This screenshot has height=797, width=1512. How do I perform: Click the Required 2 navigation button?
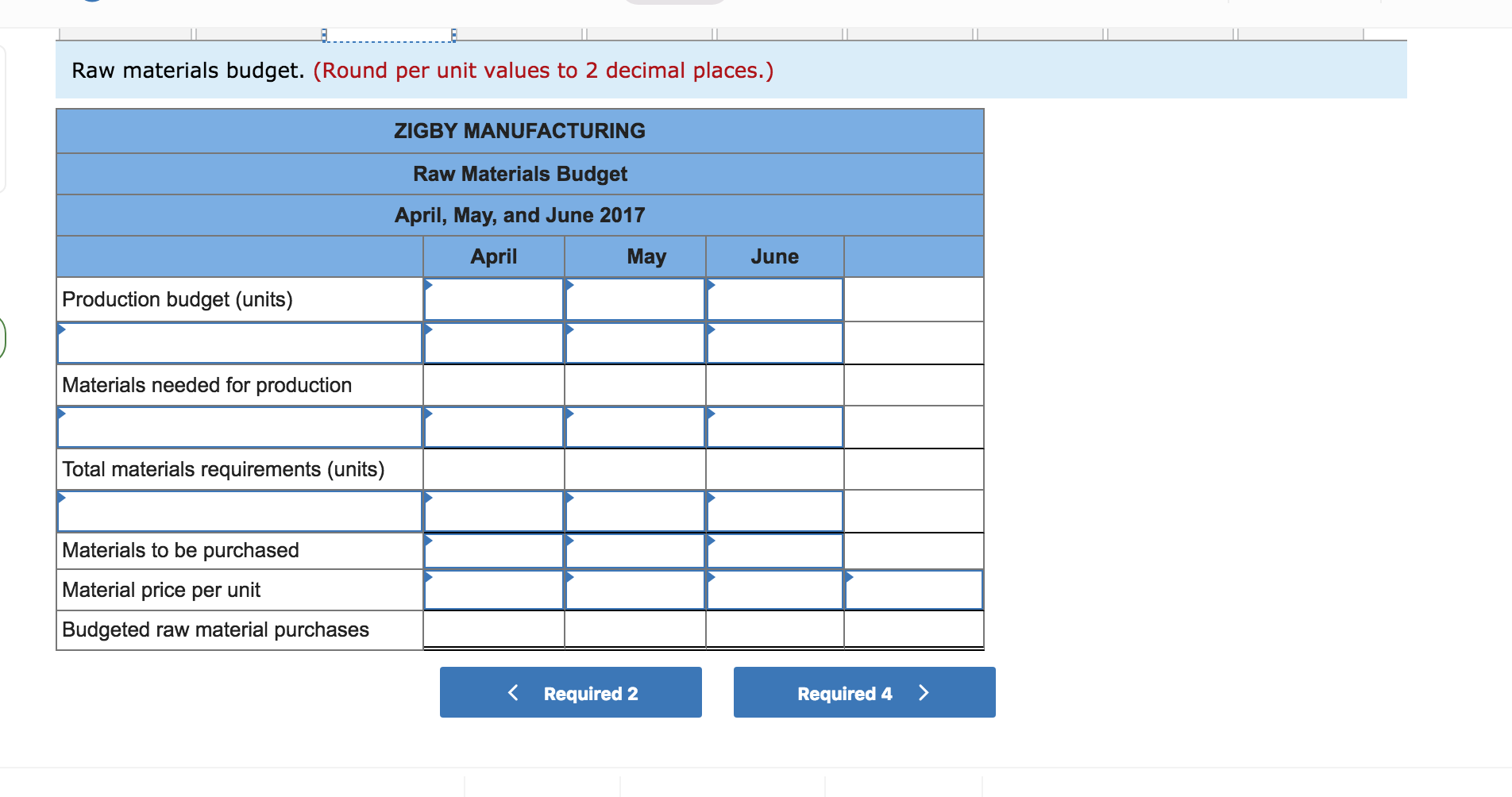(x=570, y=692)
